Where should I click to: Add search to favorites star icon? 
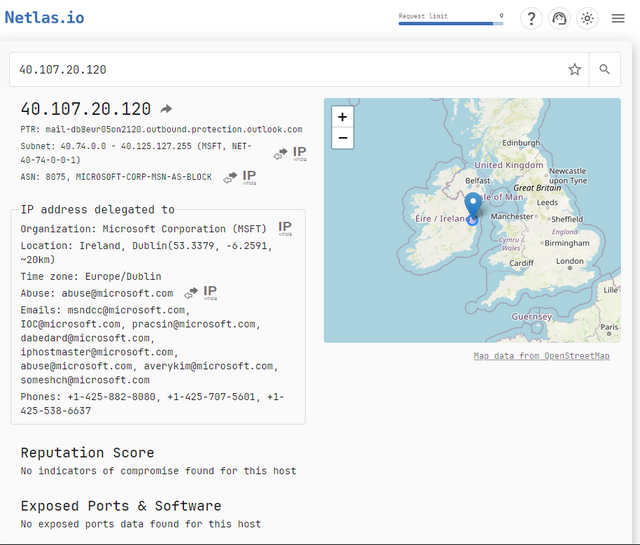[x=575, y=69]
